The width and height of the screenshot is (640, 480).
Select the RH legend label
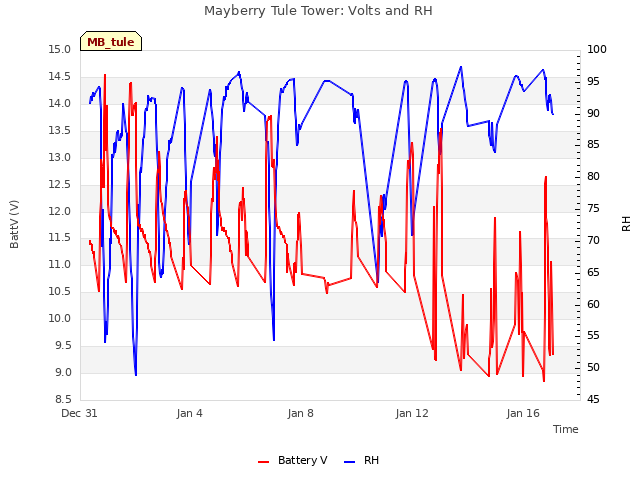pyautogui.click(x=371, y=460)
